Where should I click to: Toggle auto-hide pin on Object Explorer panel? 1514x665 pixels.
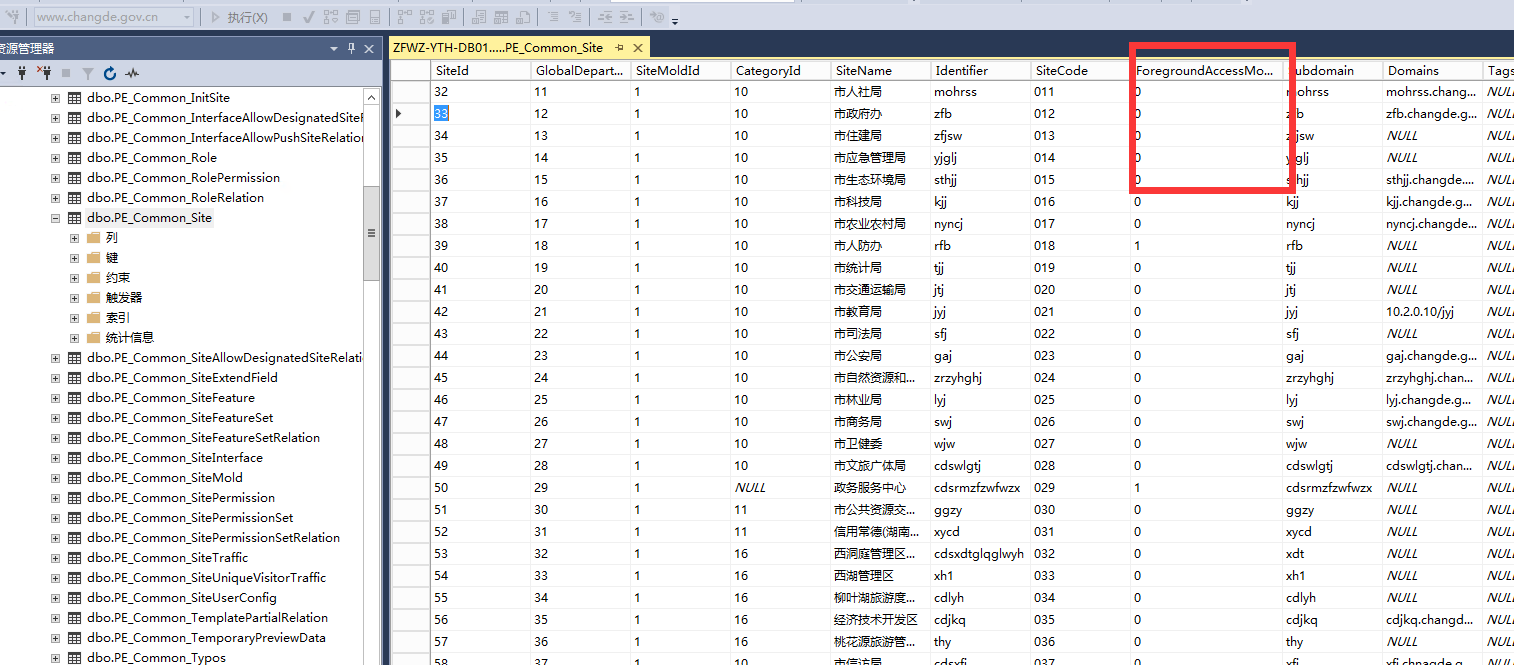(x=351, y=48)
